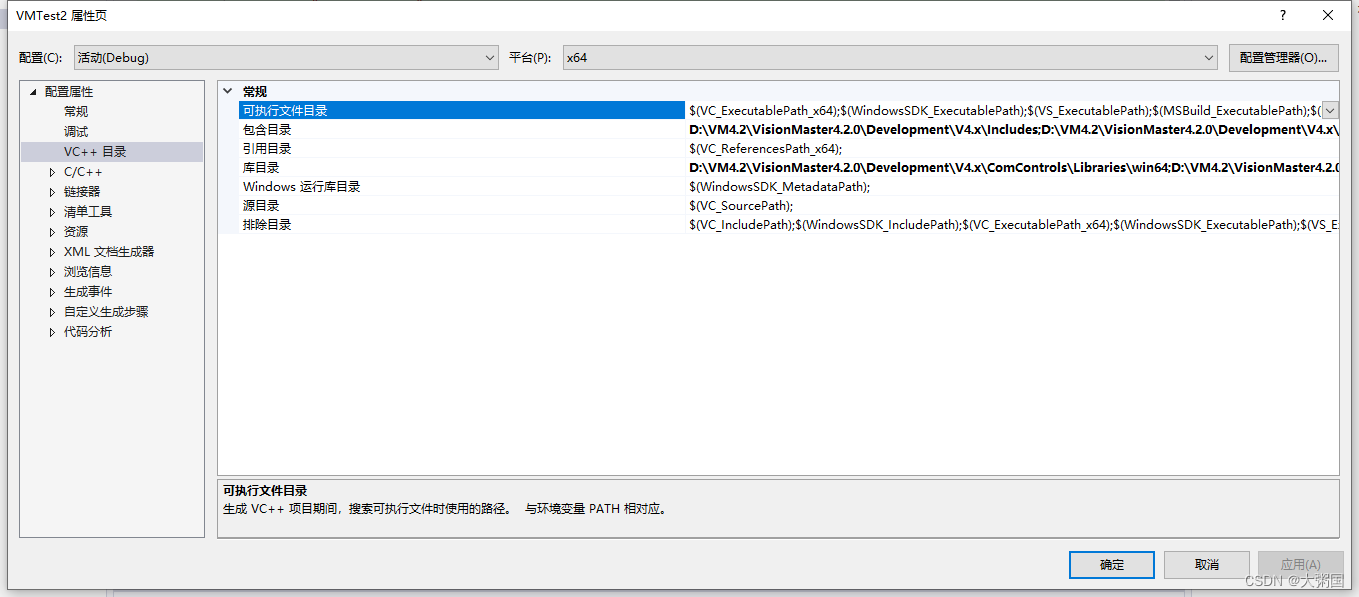Expand the 自定义生成步骤 node arrow
The image size is (1359, 597).
point(52,312)
